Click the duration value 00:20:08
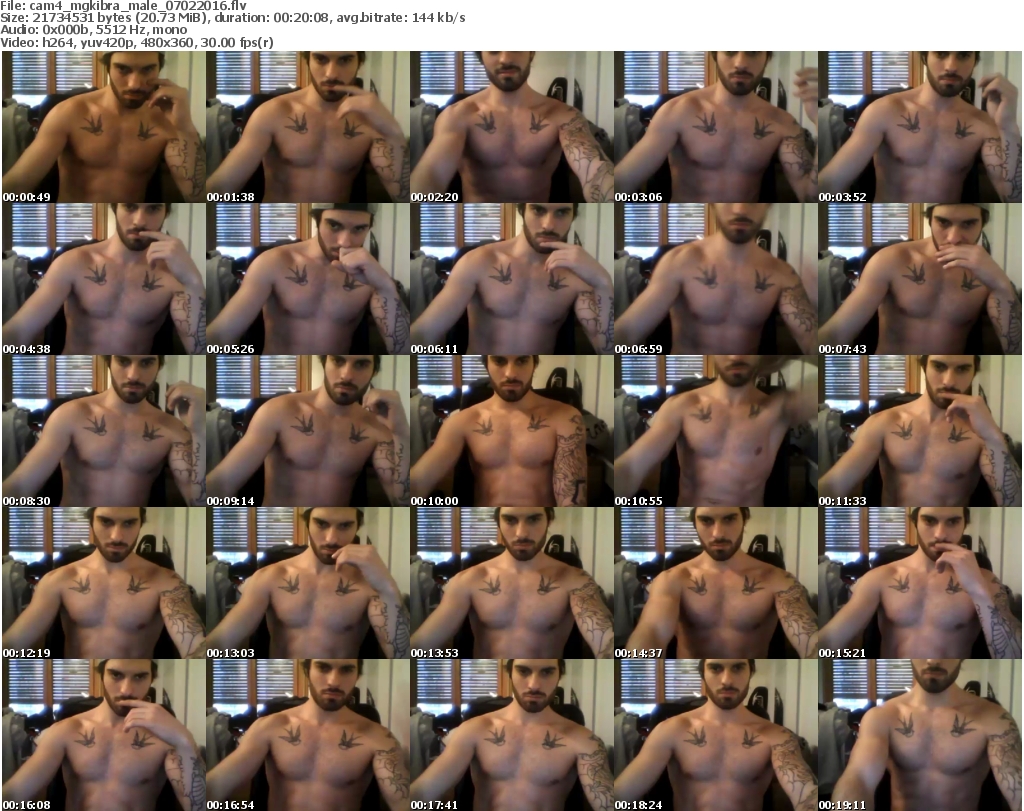The height and width of the screenshot is (811, 1024). [x=300, y=18]
